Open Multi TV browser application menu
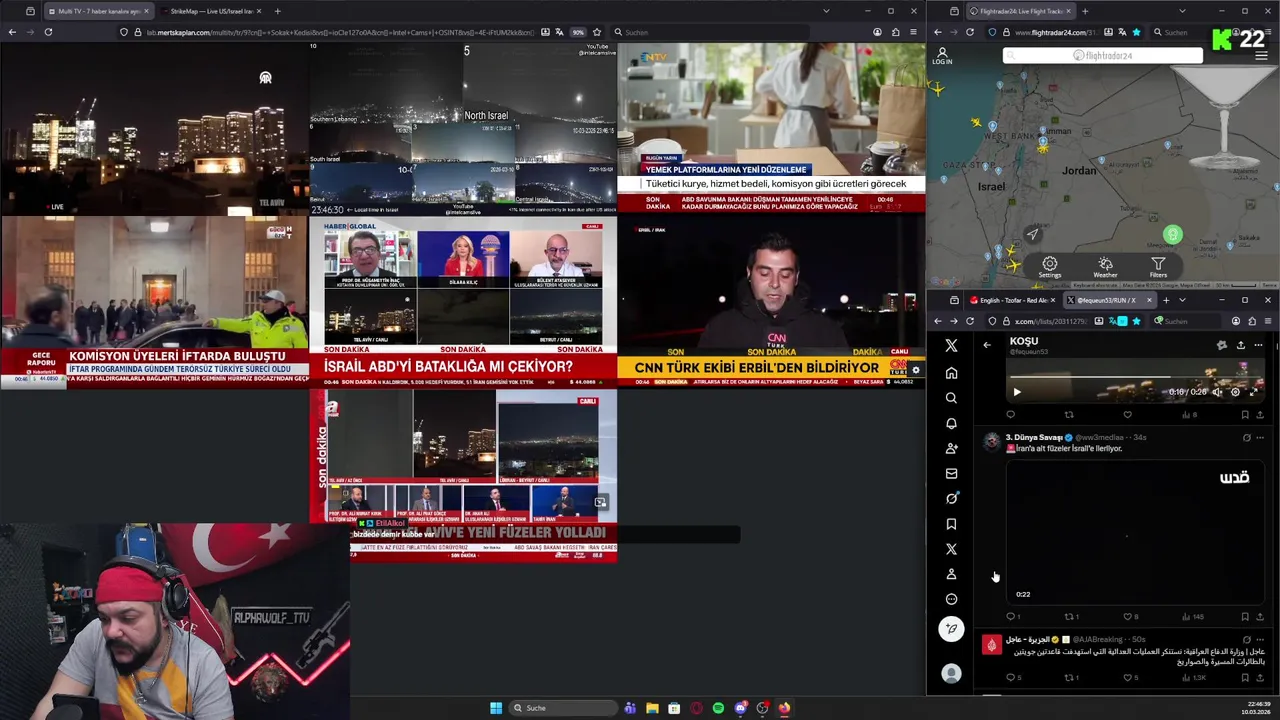Screen dimensions: 1280x720 tap(912, 32)
